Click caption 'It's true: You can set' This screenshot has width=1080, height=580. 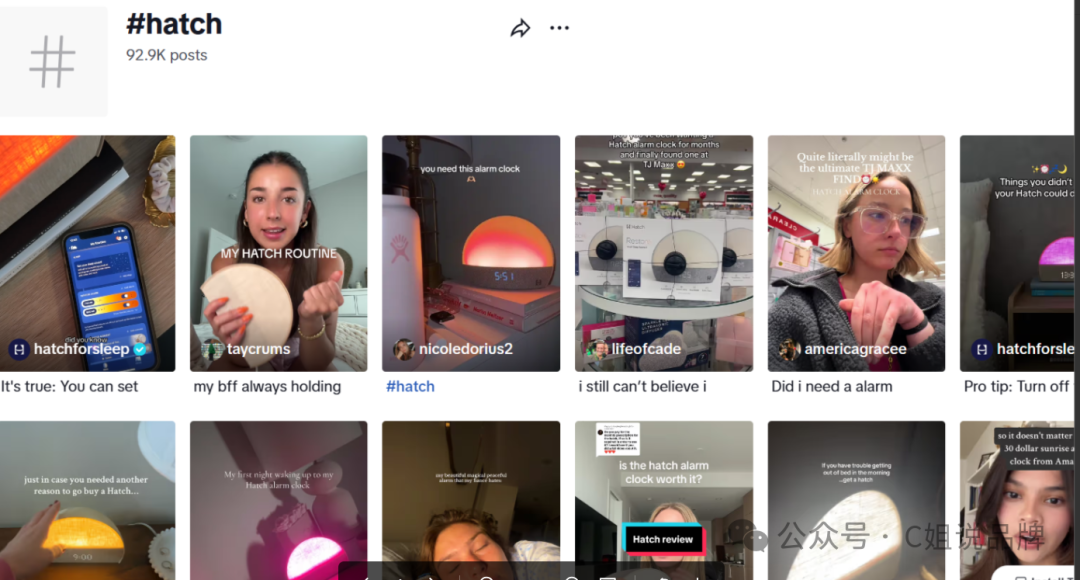[x=70, y=386]
